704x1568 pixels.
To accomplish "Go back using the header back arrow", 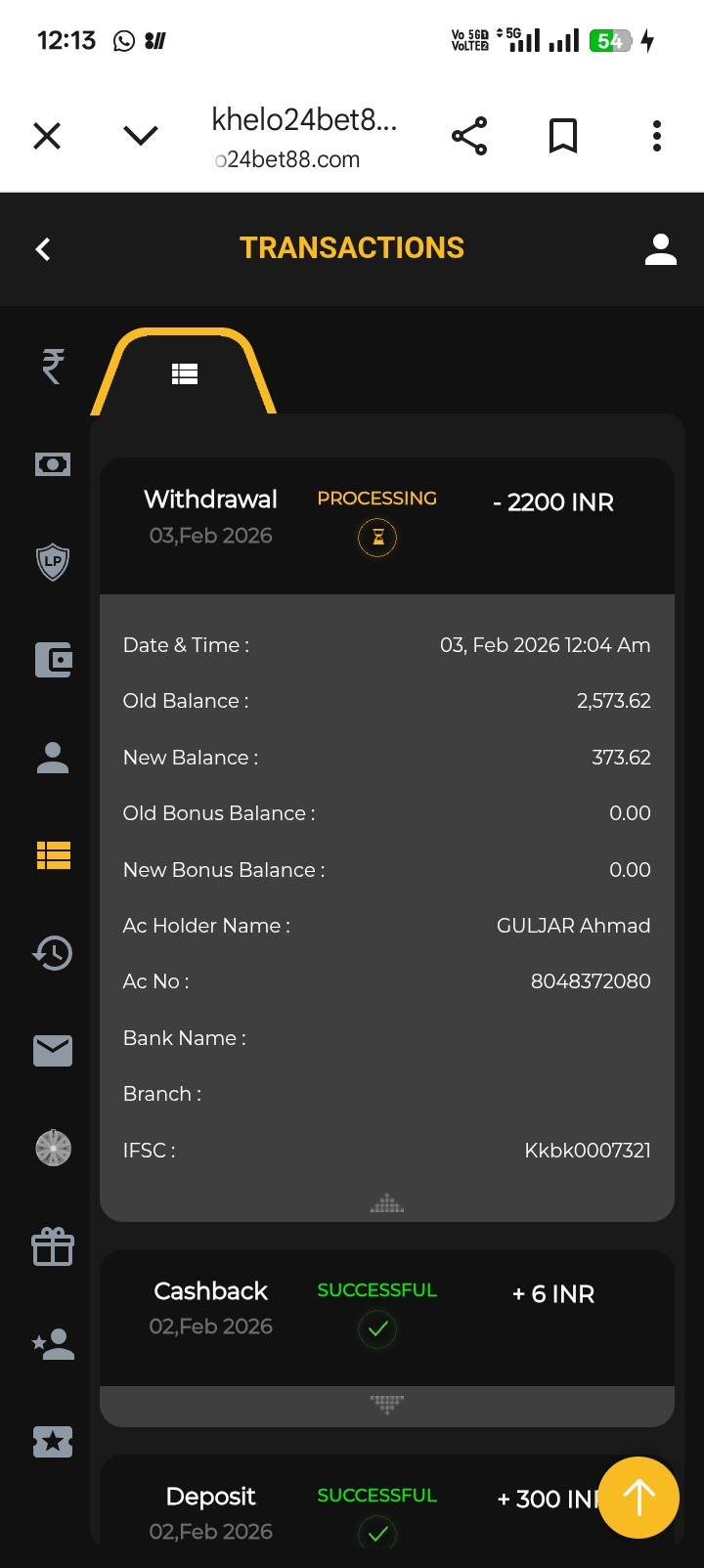I will pyautogui.click(x=43, y=249).
